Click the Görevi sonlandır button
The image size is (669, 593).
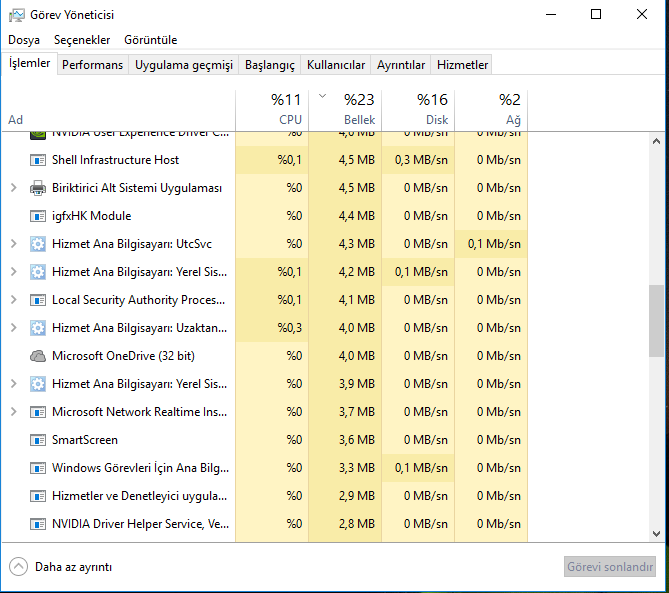click(x=610, y=567)
